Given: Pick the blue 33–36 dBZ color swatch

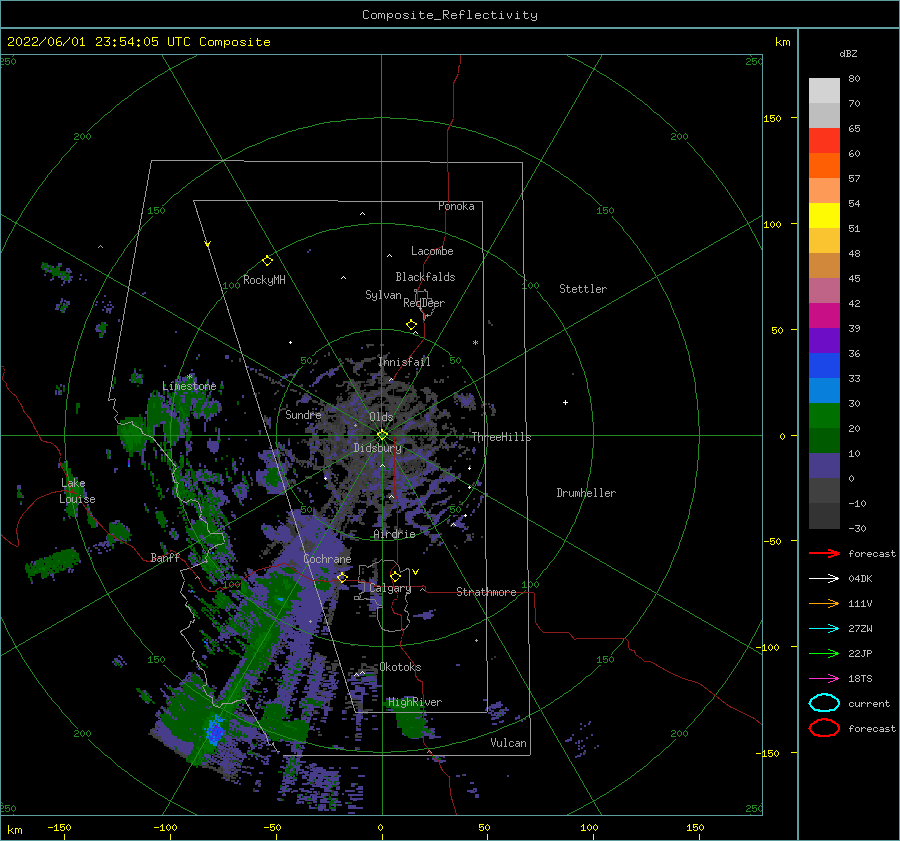Looking at the screenshot, I should [824, 366].
